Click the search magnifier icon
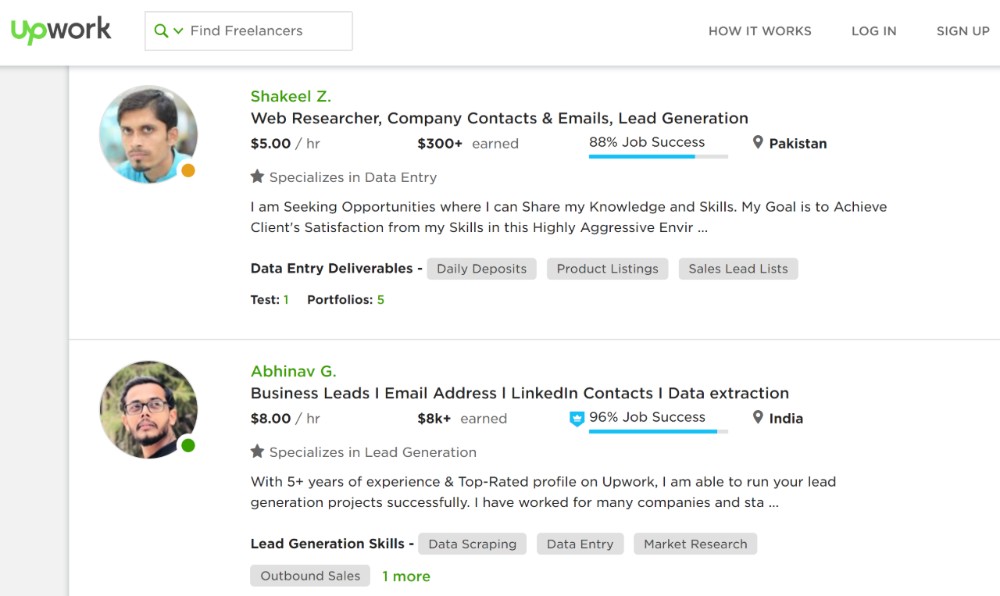This screenshot has width=1000, height=596. click(x=161, y=31)
